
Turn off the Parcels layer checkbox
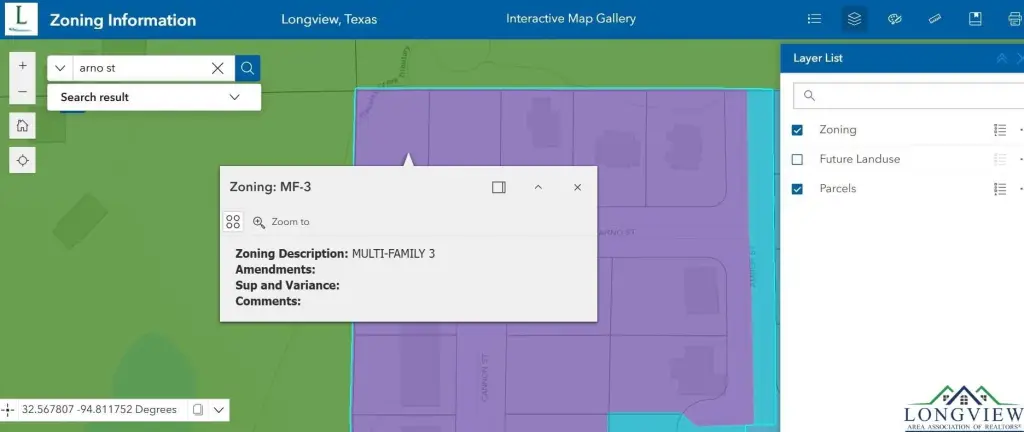[797, 189]
